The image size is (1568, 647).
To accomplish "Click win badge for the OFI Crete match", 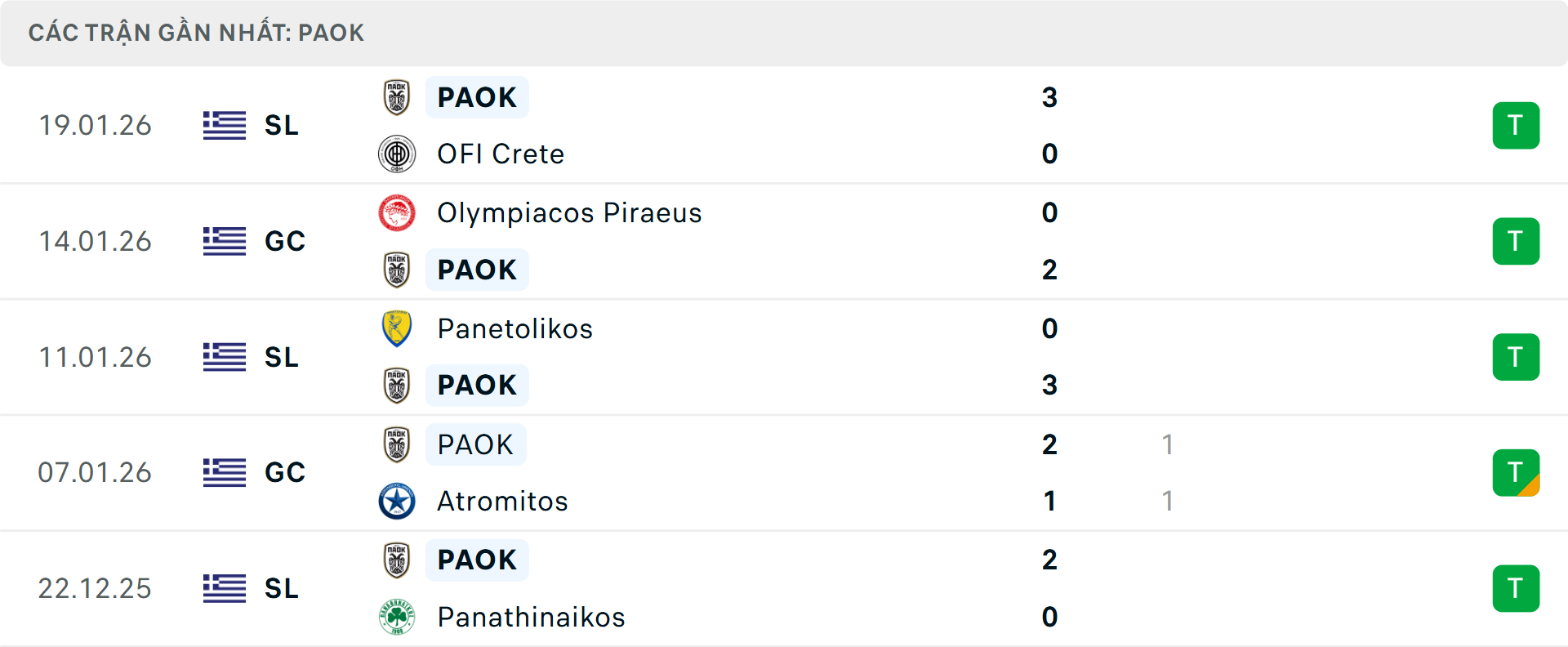I will 1516,126.
